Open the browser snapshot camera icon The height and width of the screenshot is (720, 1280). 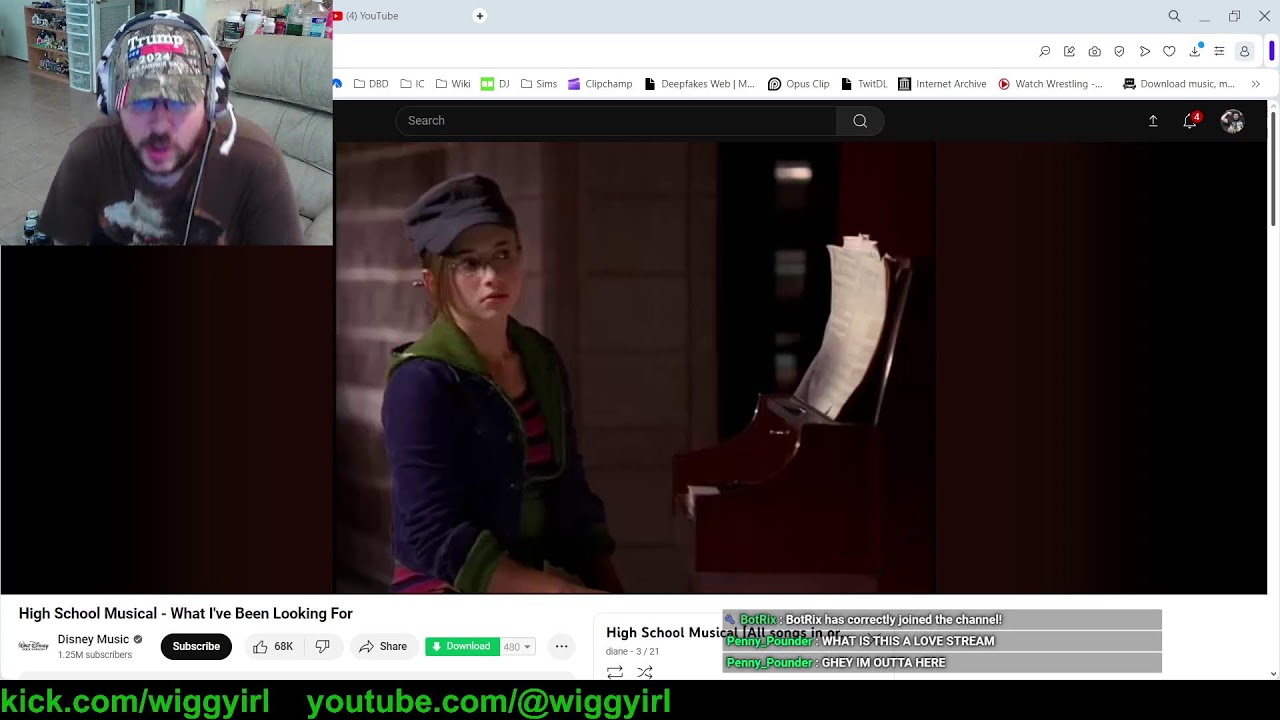tap(1094, 51)
